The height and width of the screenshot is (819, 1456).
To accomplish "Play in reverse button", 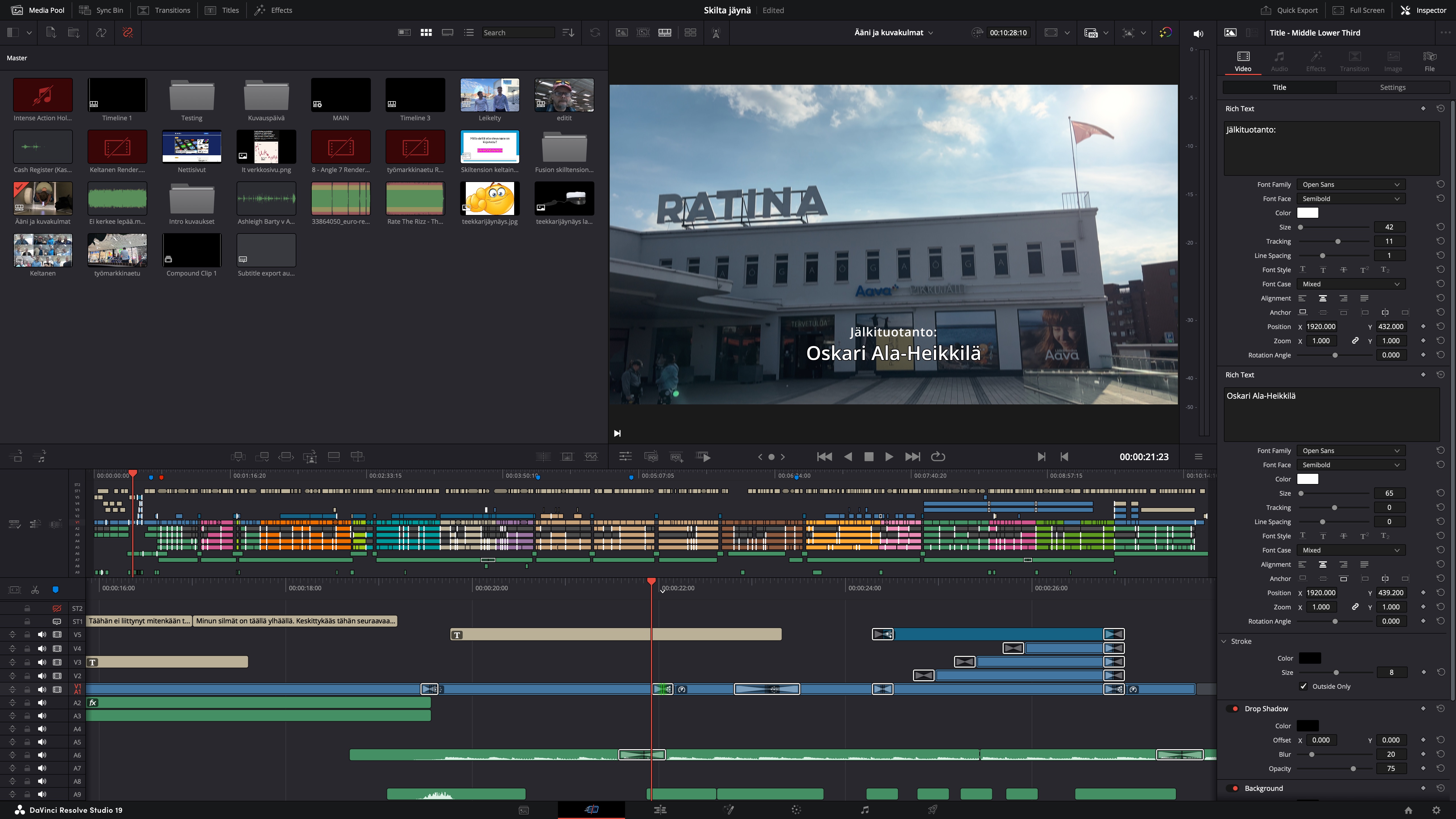I will point(848,457).
